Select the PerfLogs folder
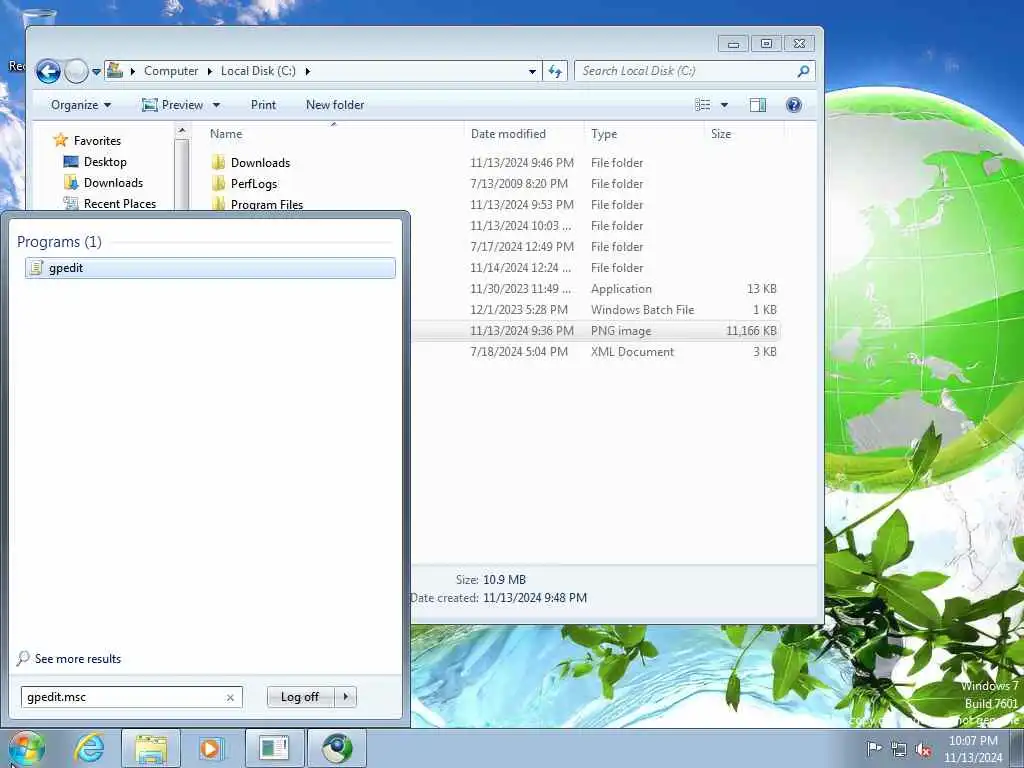 coord(253,184)
